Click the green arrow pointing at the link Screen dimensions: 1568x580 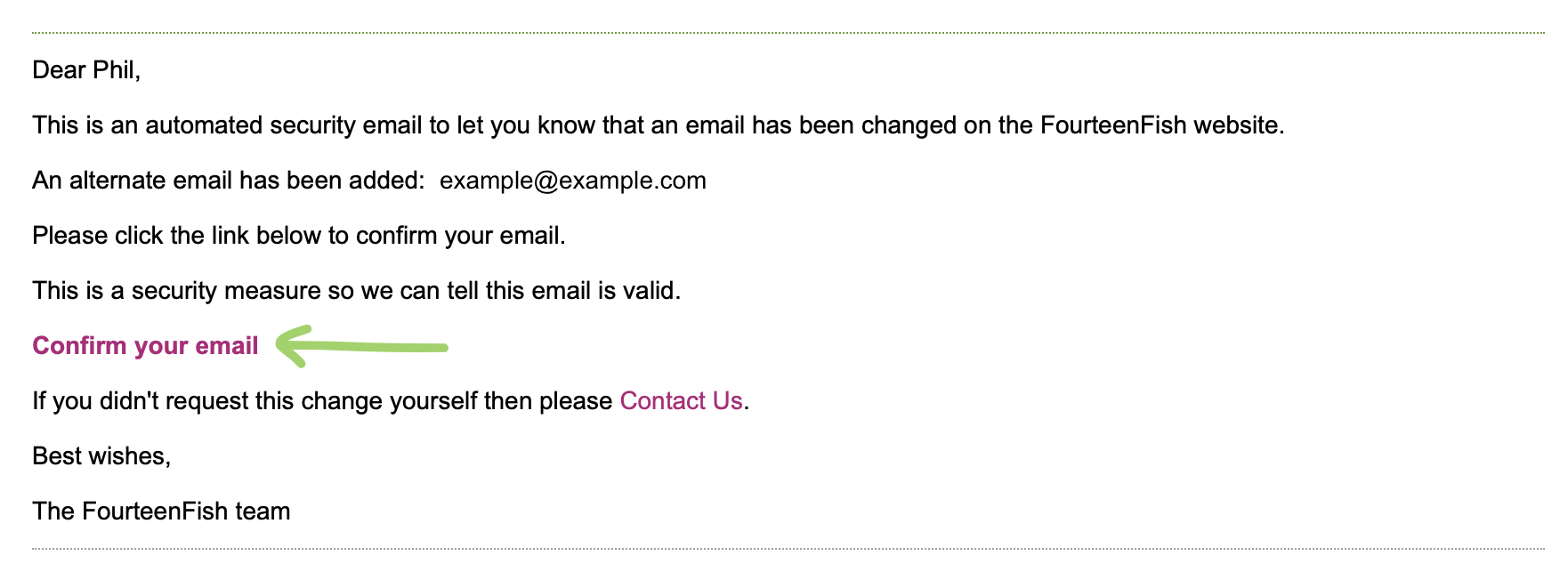tap(361, 346)
